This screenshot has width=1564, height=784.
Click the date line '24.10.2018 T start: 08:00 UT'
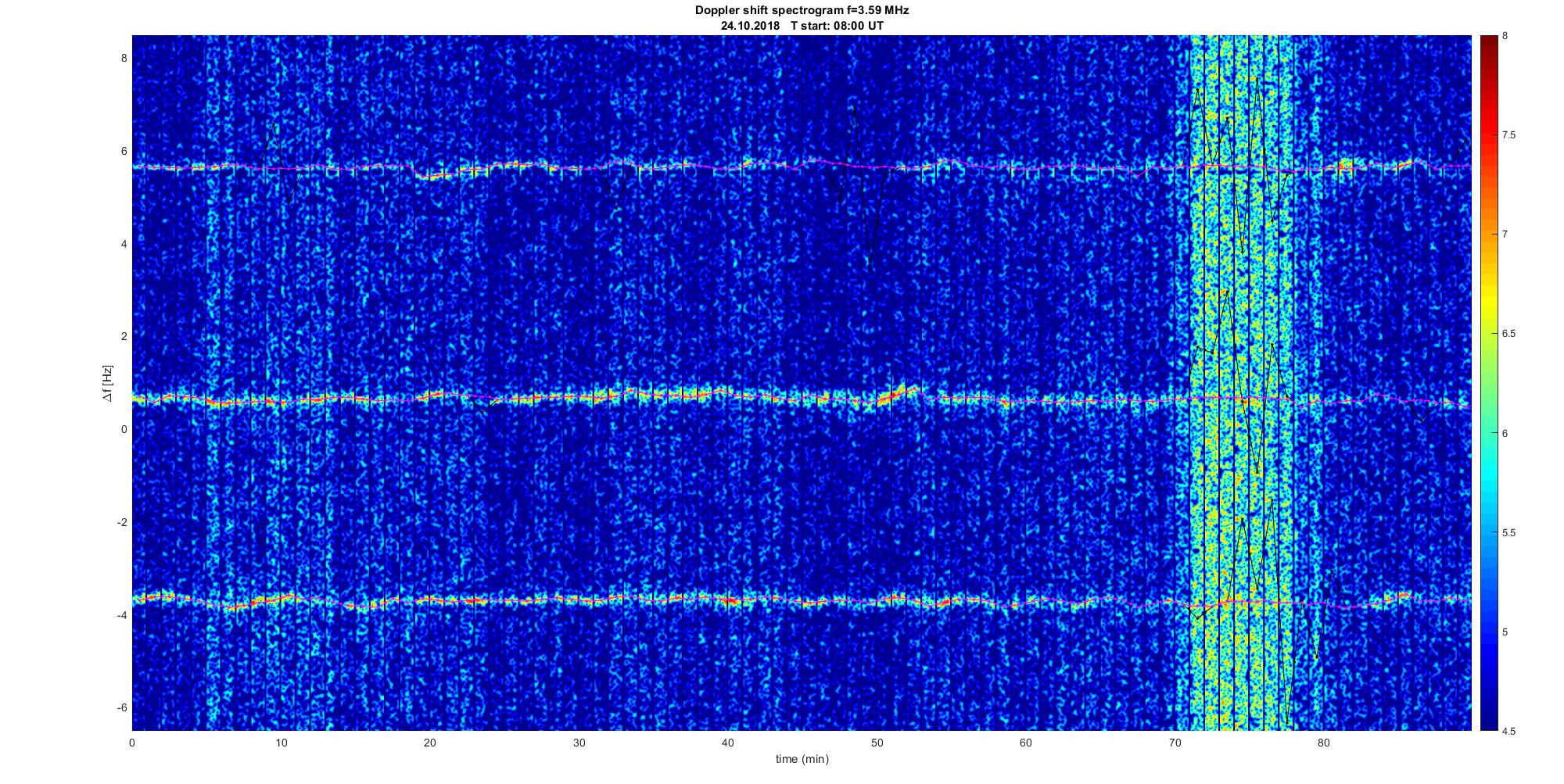802,26
